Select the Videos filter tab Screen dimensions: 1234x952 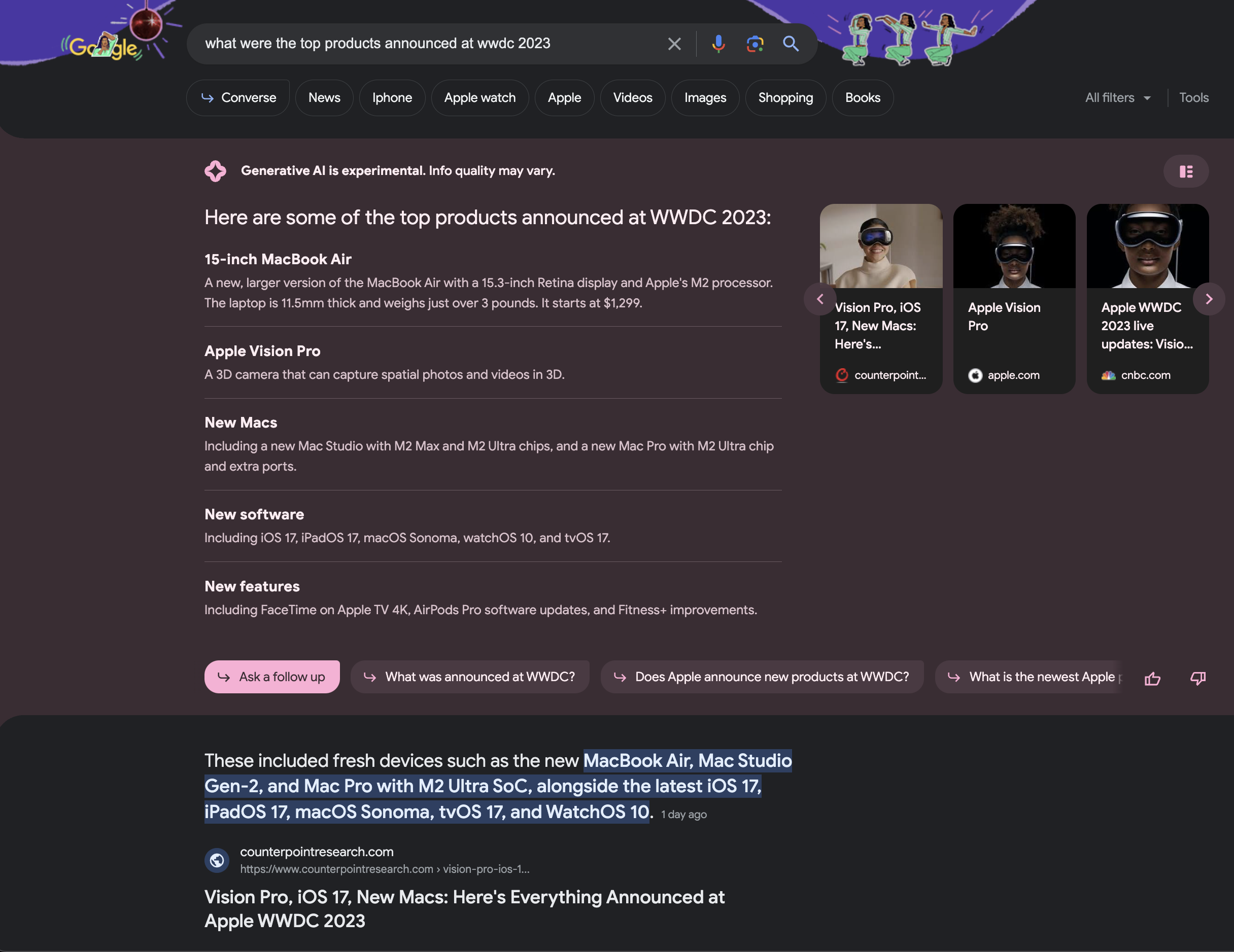pos(633,98)
